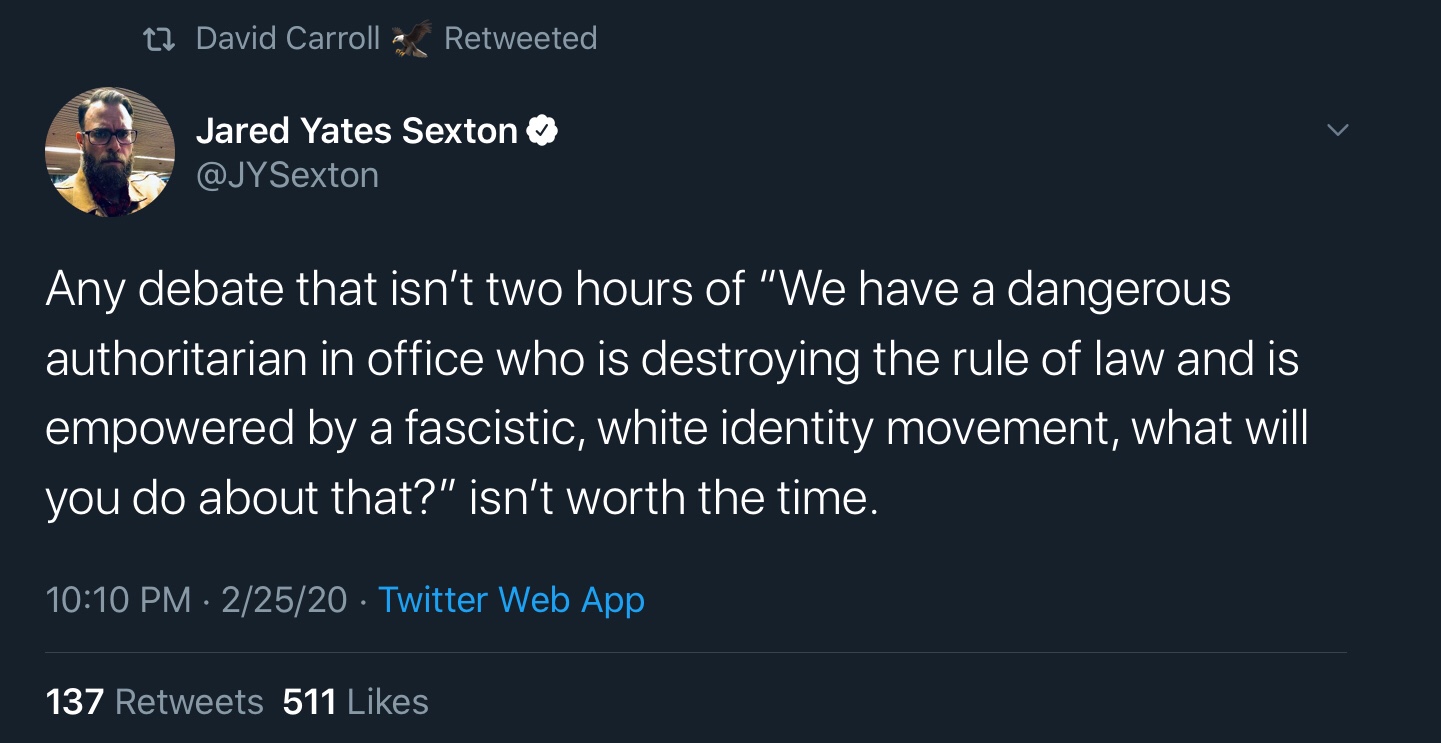The image size is (1441, 743).
Task: Click the tweet's first line starting 'Any debate'
Action: click(638, 290)
